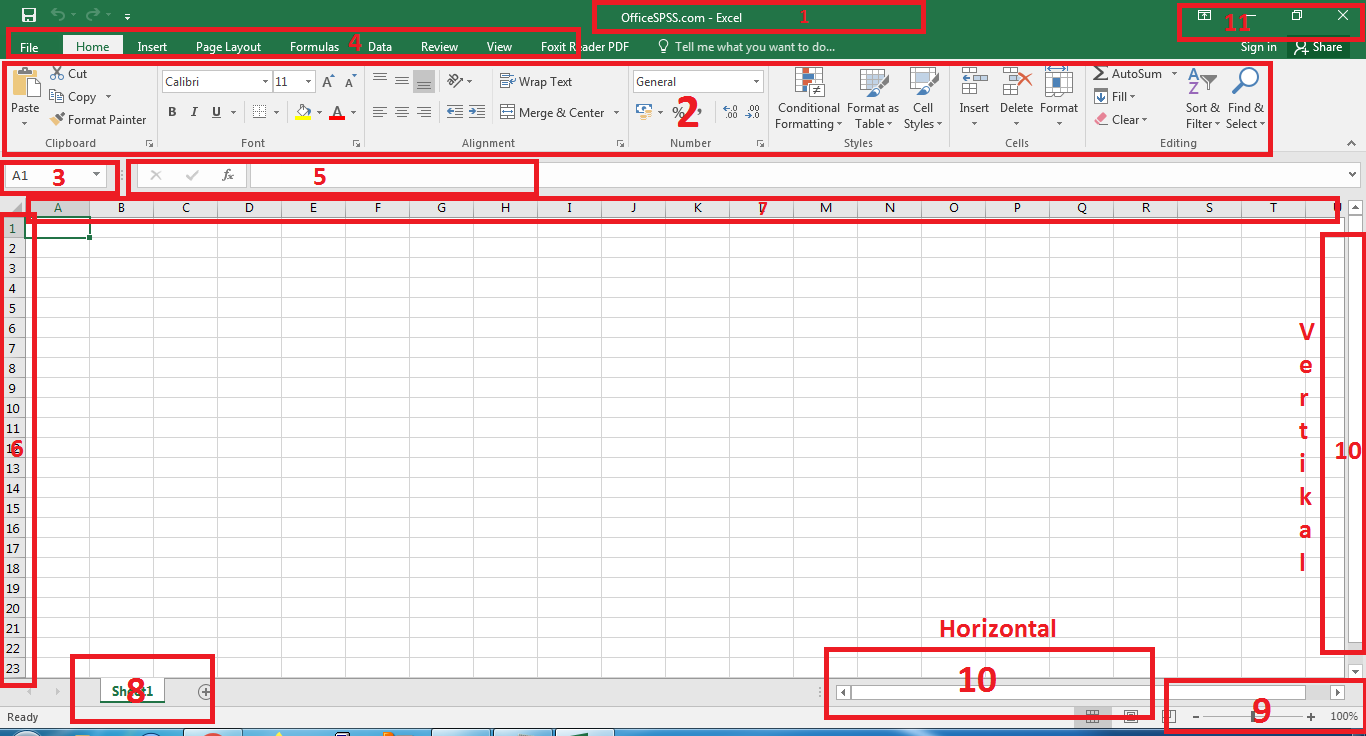The image size is (1366, 736).
Task: Click the Decrease Decimal icon
Action: pos(753,112)
